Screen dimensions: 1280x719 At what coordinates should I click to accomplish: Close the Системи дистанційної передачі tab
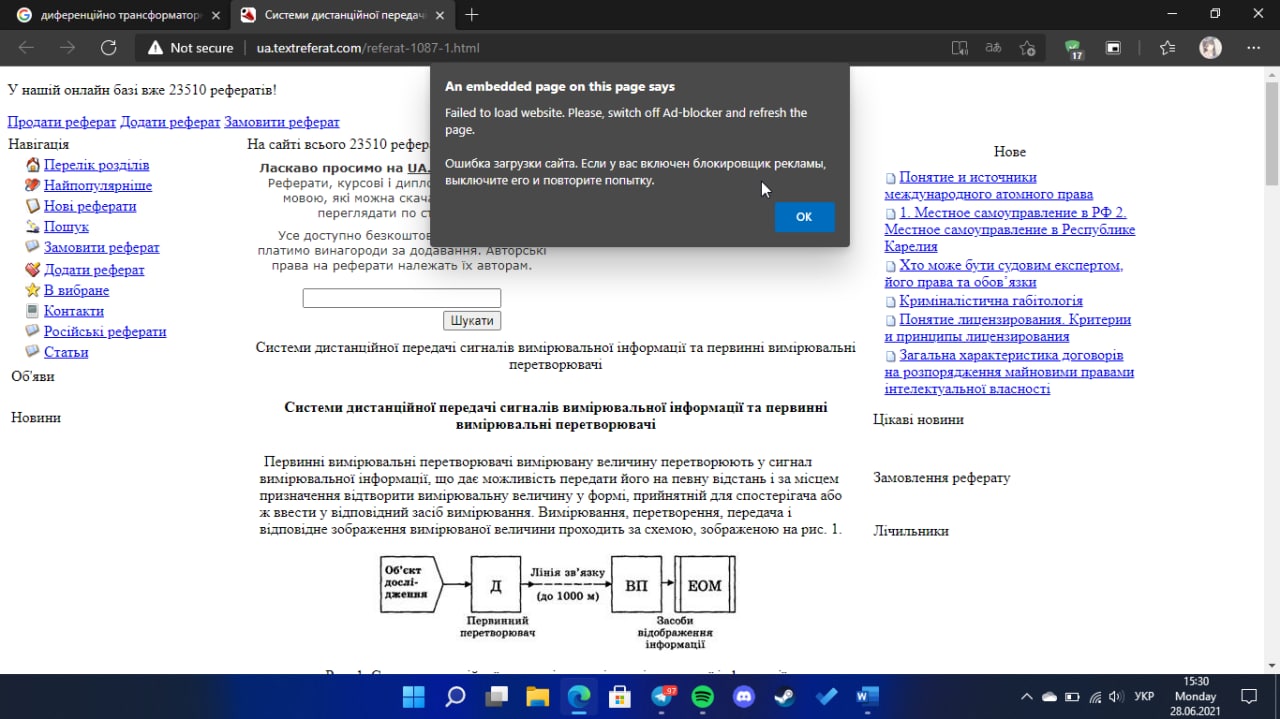[x=438, y=15]
